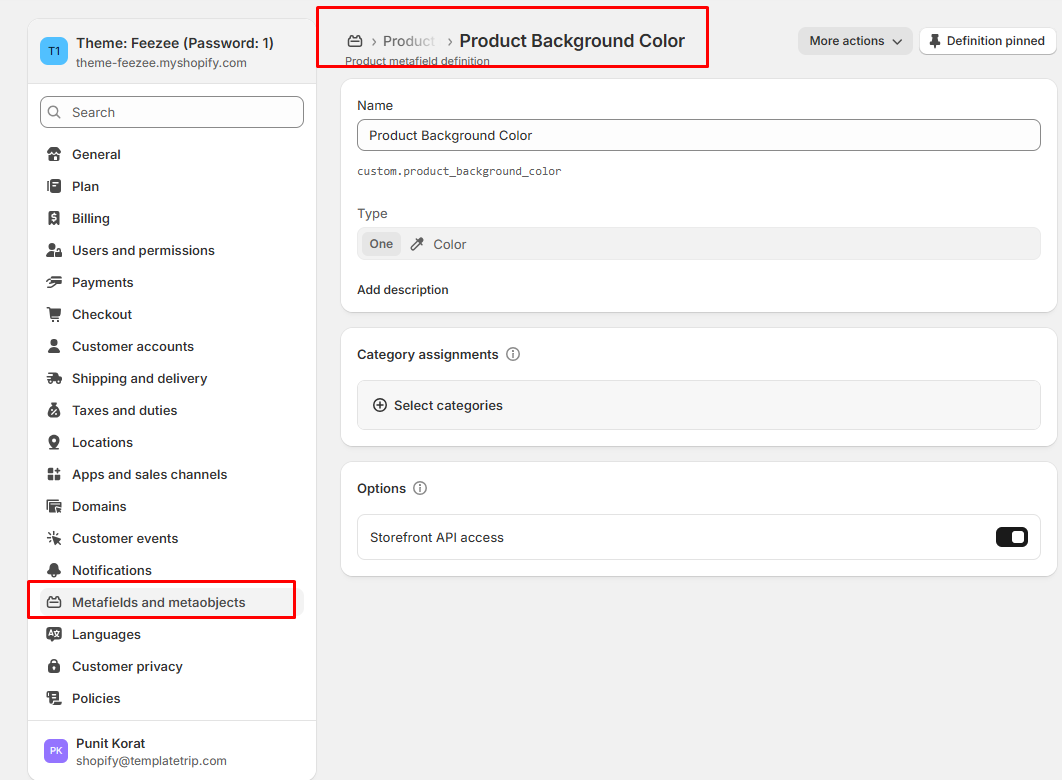Screen dimensions: 1062x780
Task: Click the info icon next to Options
Action: click(420, 488)
